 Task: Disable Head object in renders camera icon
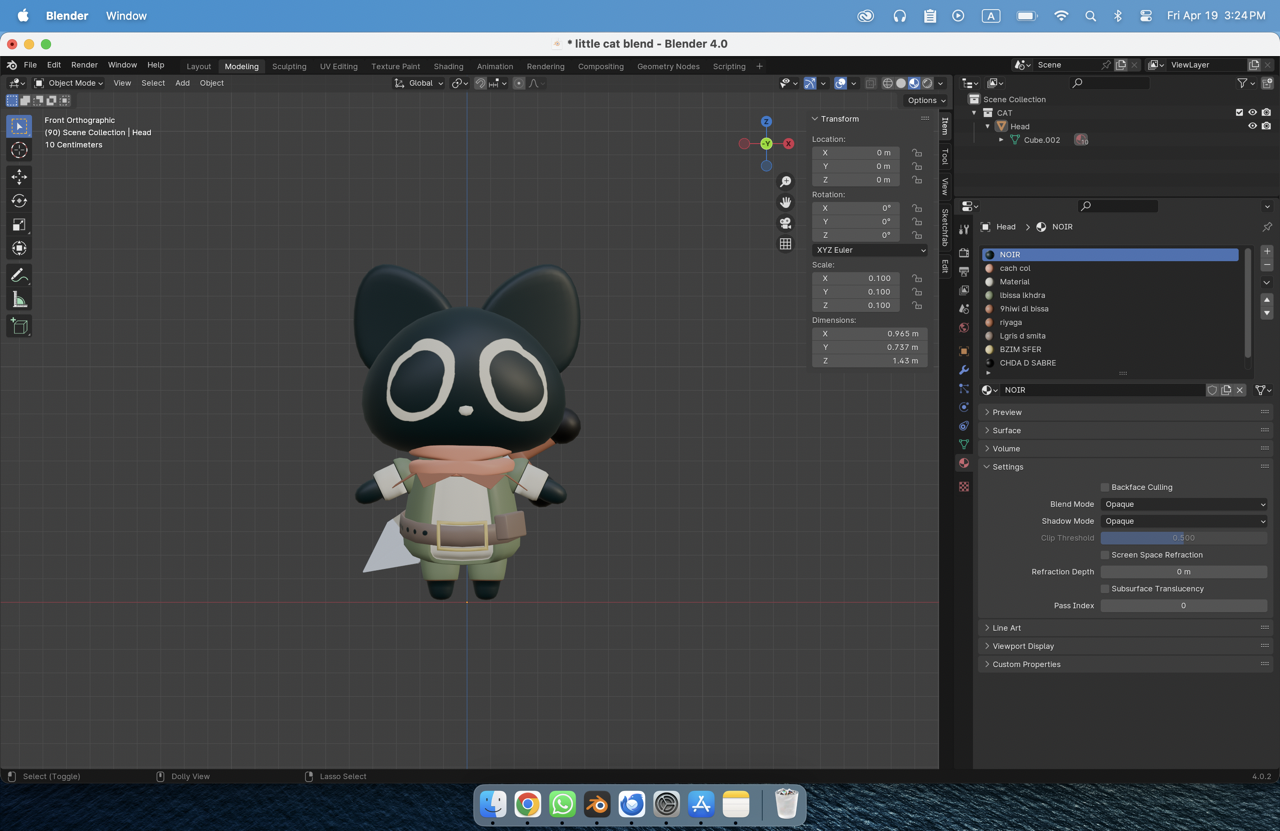point(1266,126)
